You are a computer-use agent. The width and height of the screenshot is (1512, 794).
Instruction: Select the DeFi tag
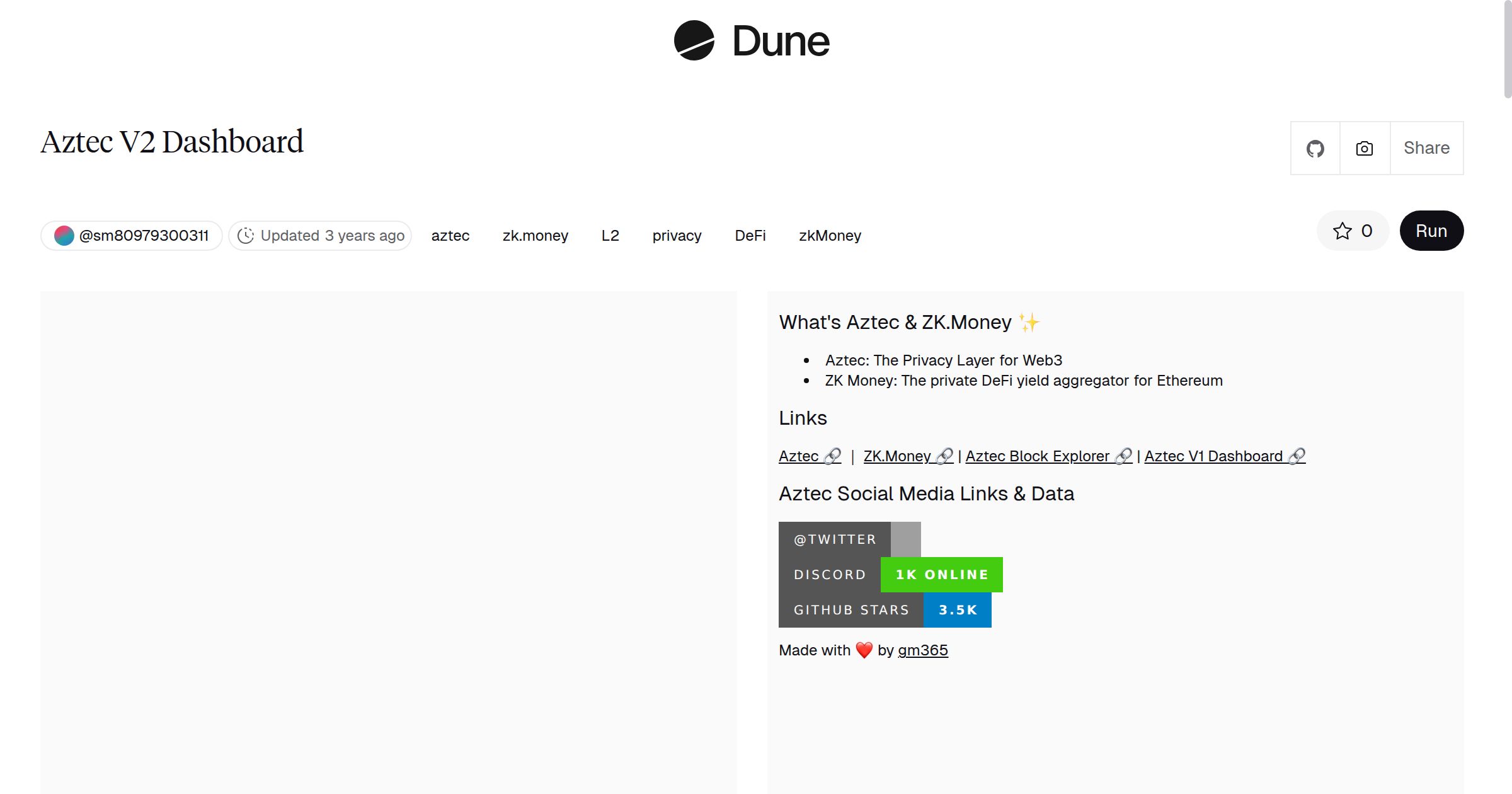750,236
